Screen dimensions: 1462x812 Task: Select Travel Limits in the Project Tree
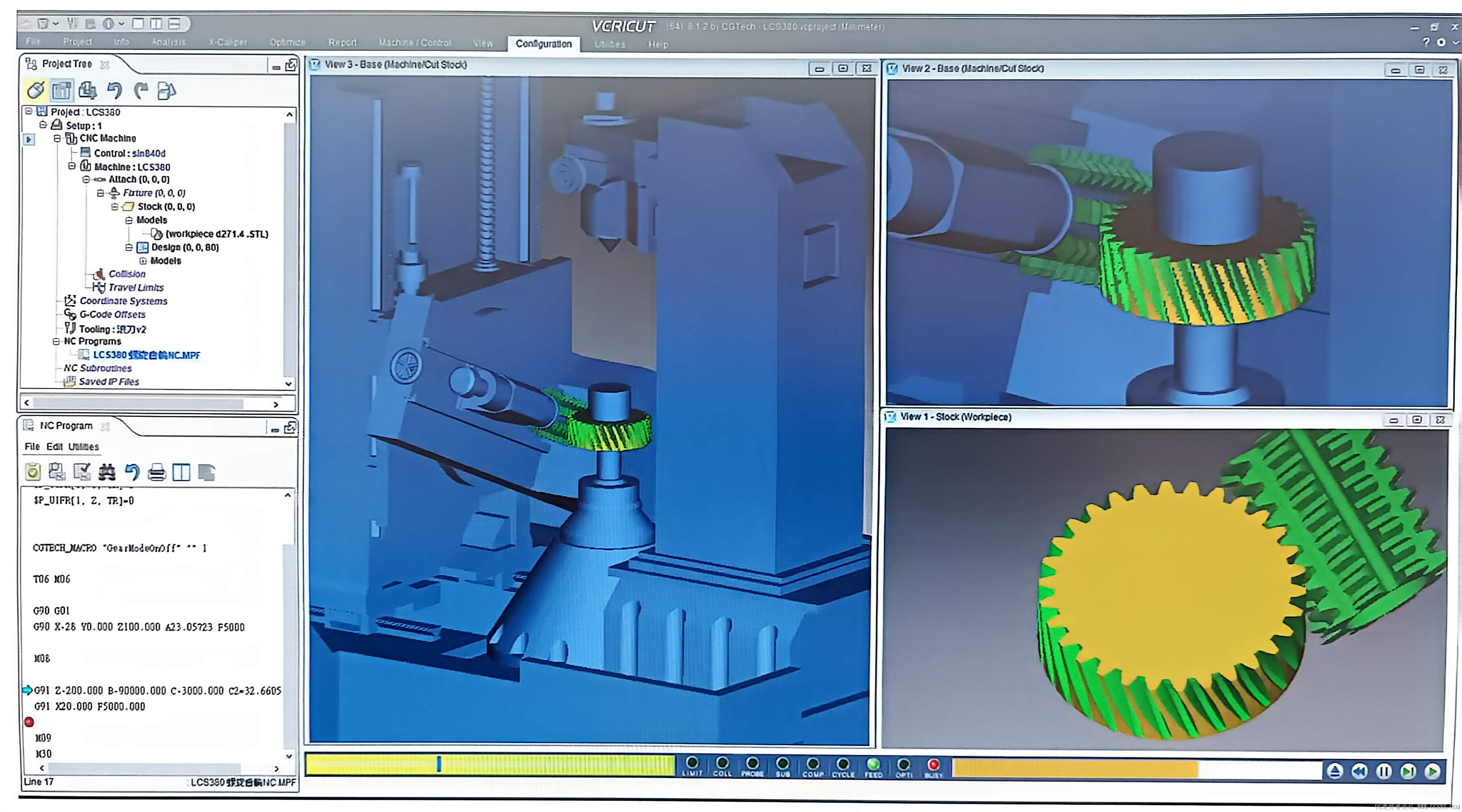136,287
